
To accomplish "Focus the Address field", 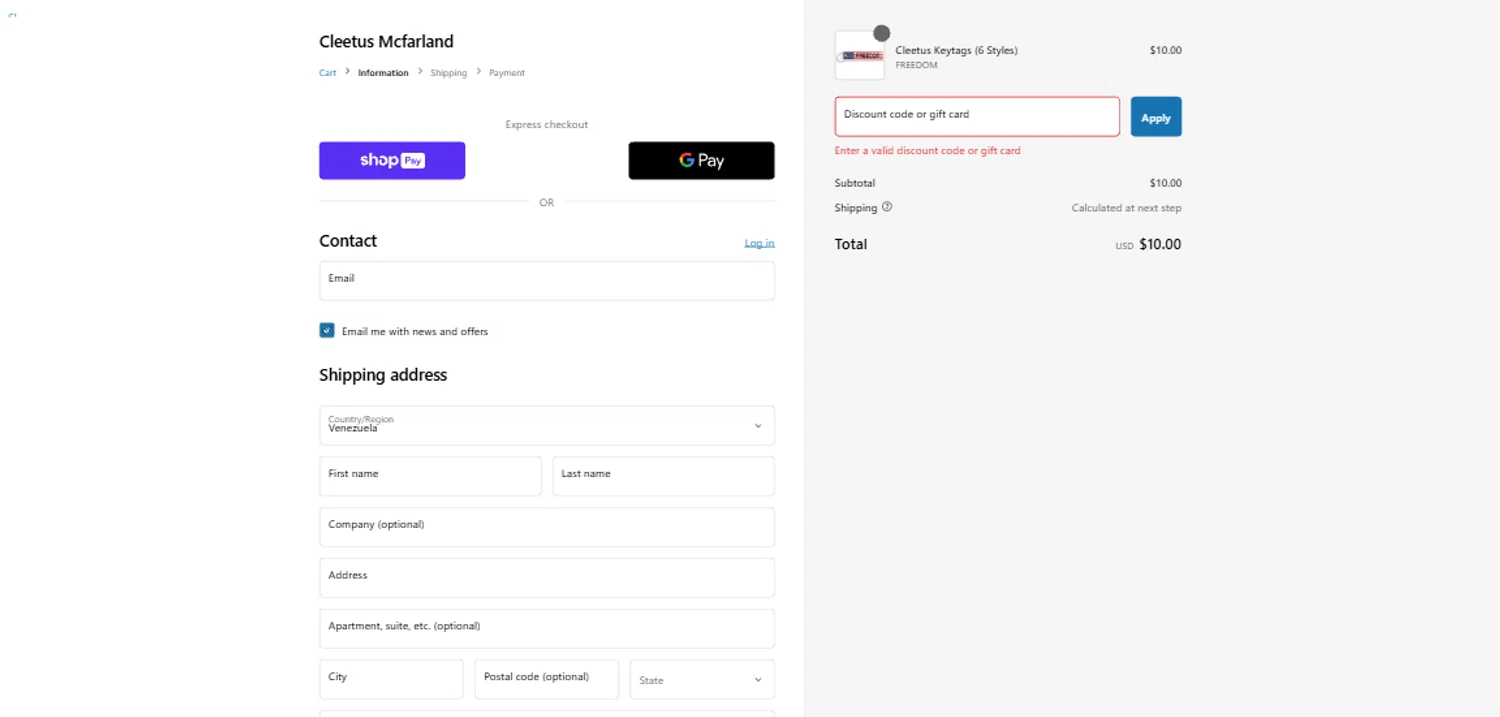I will point(547,578).
